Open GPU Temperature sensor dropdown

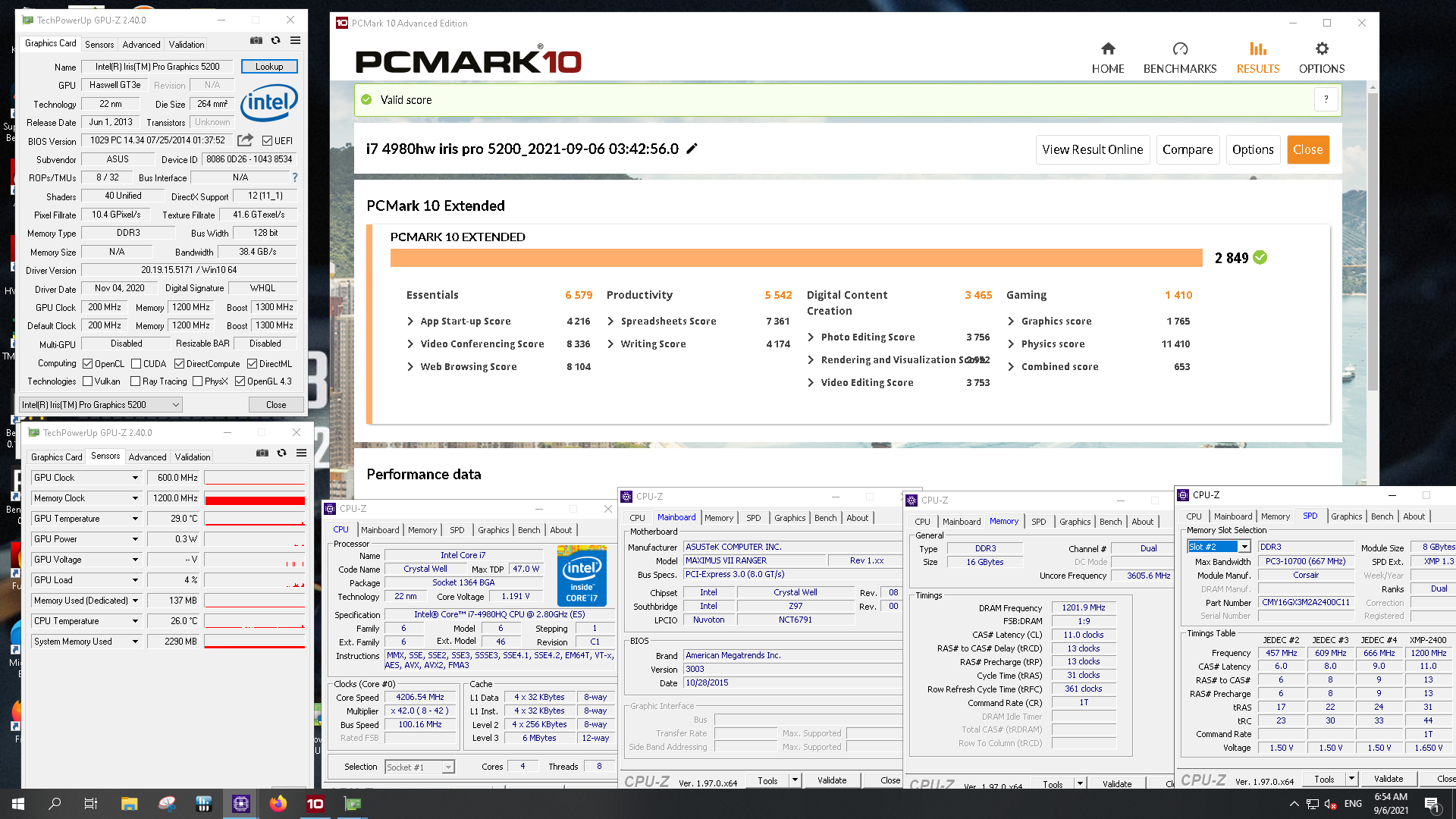click(136, 519)
